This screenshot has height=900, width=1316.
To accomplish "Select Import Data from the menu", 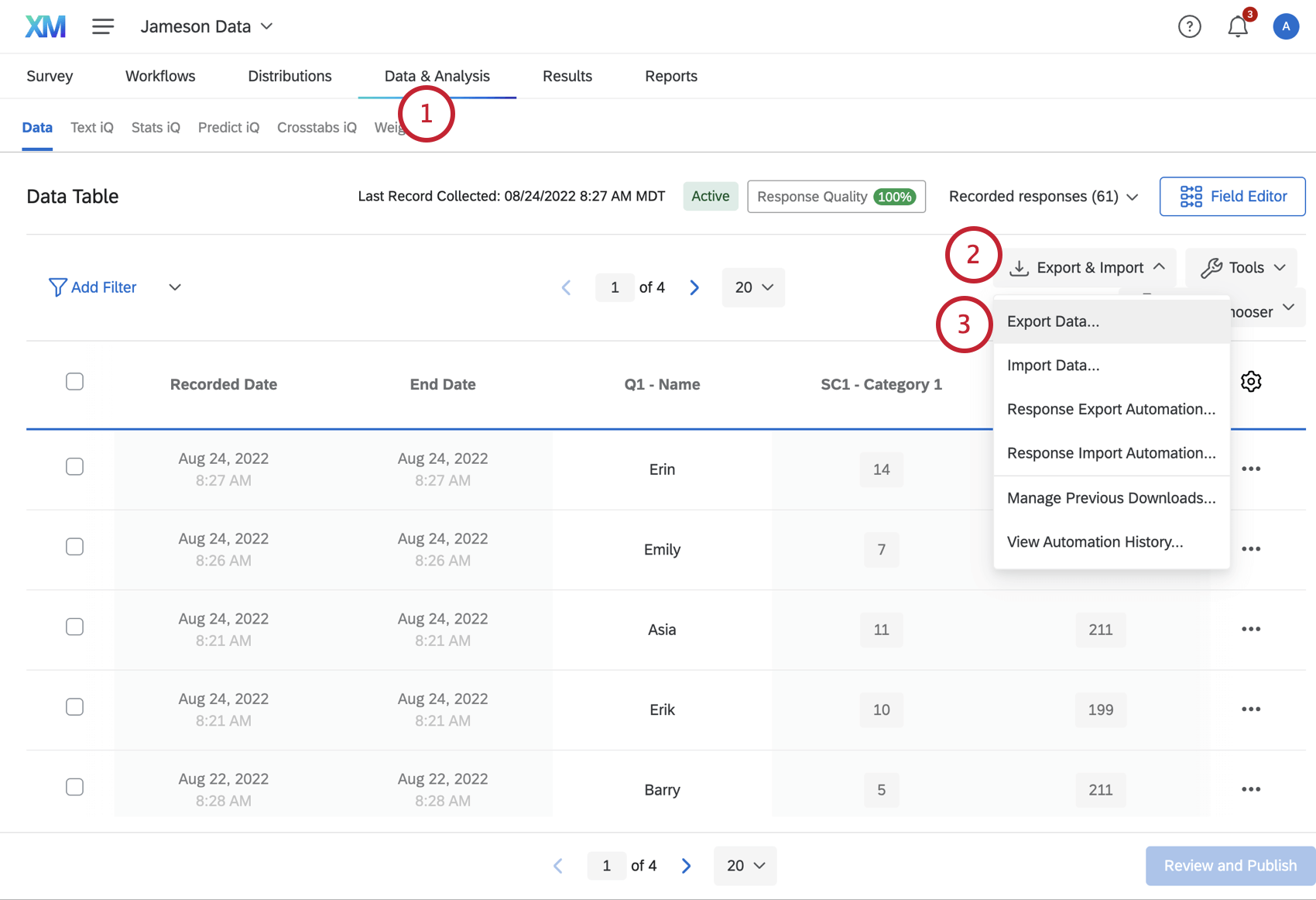I will [1053, 365].
